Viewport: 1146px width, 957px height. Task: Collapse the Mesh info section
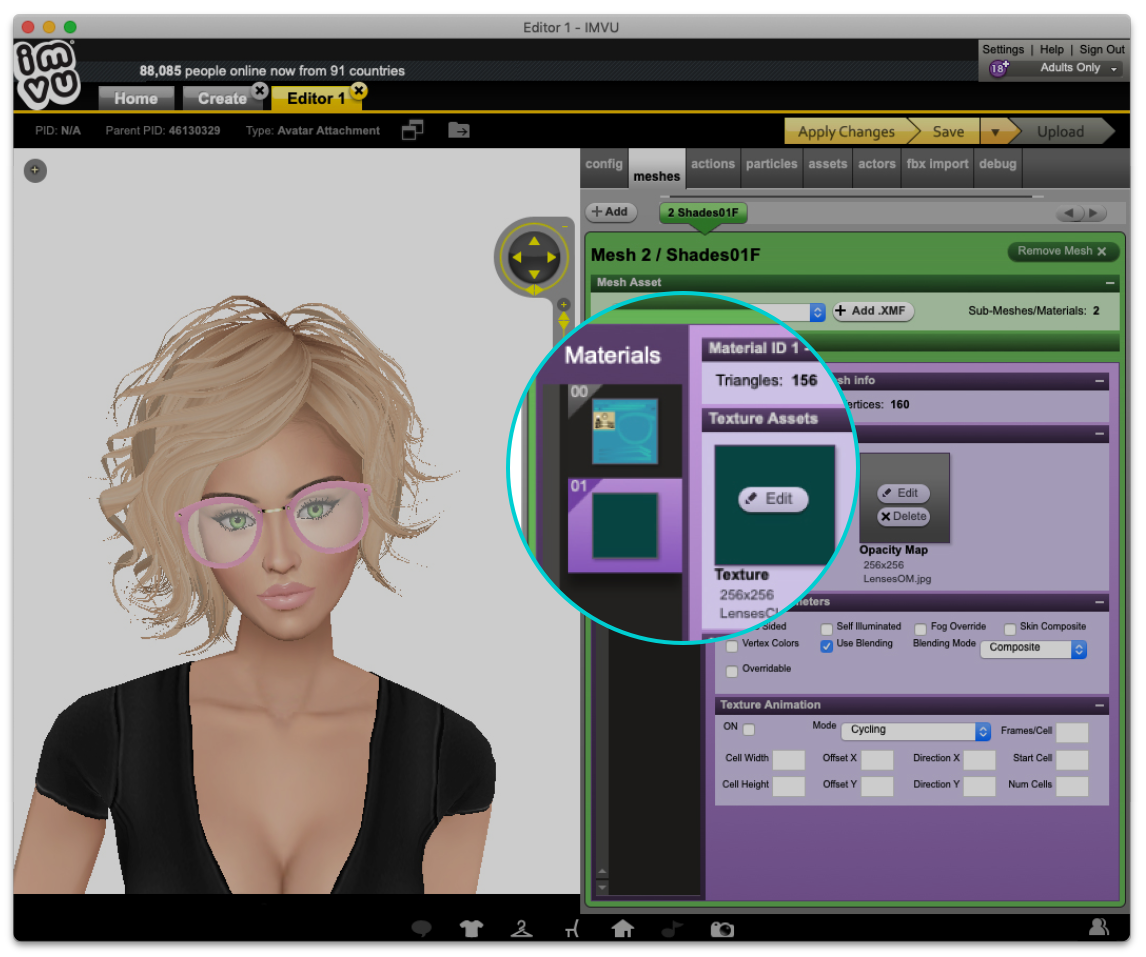(1099, 381)
